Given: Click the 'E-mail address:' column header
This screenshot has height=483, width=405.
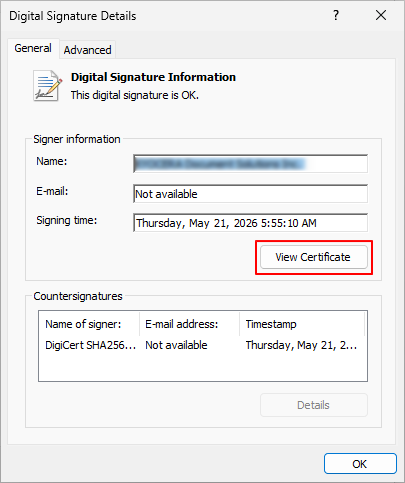Looking at the screenshot, I should (189, 324).
